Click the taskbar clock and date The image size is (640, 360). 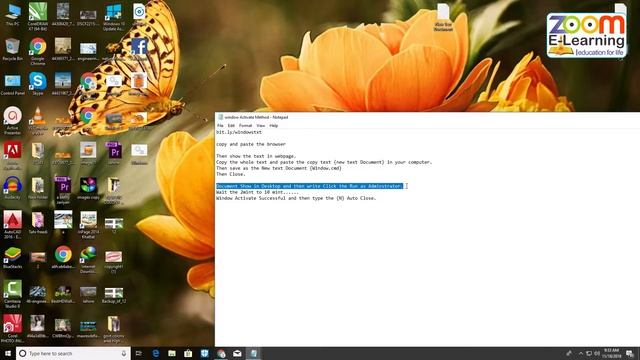611,353
